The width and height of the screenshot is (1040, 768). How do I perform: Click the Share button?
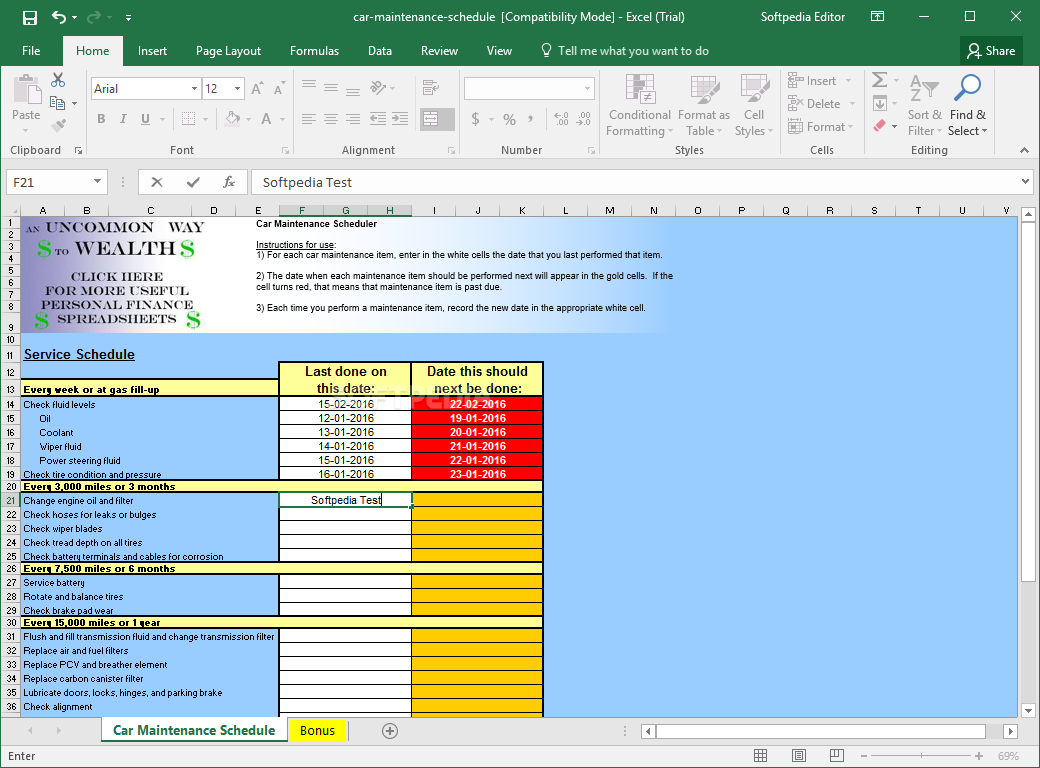point(989,51)
